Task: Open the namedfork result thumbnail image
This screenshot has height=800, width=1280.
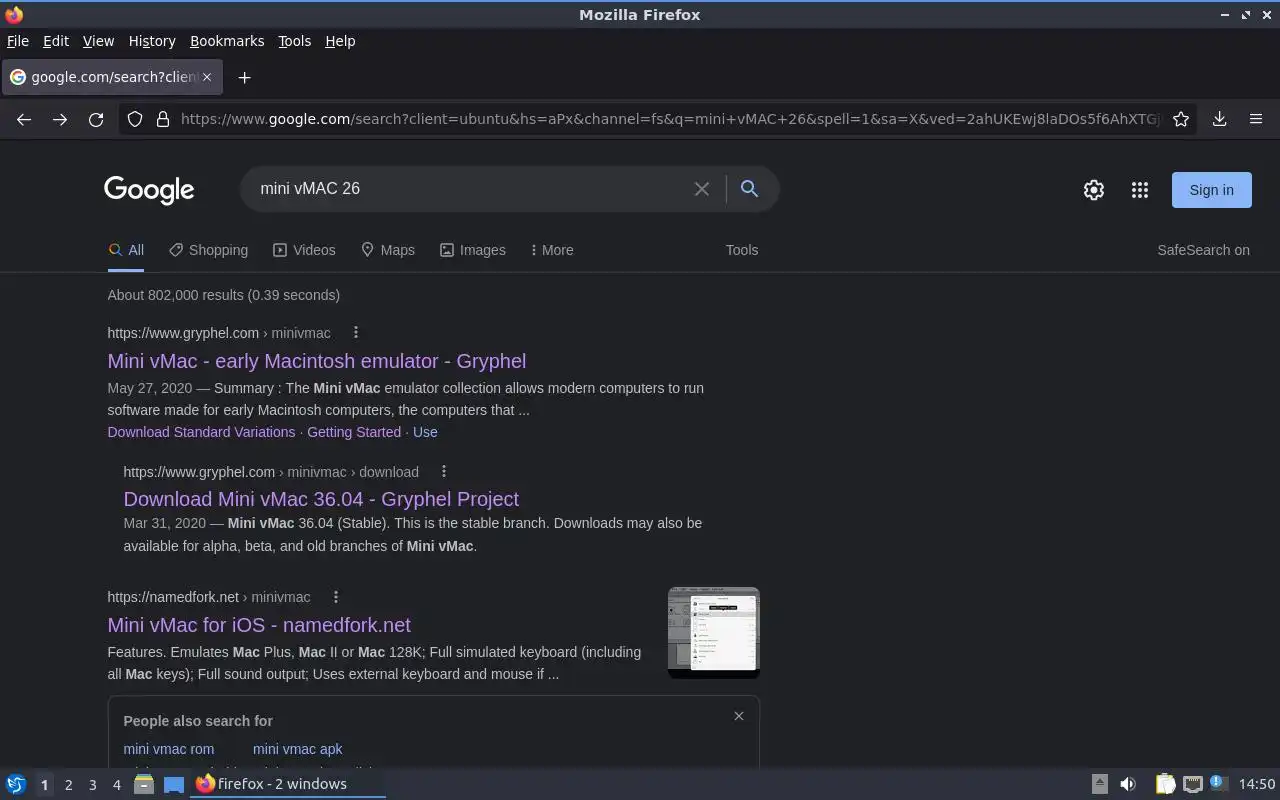Action: (x=714, y=632)
